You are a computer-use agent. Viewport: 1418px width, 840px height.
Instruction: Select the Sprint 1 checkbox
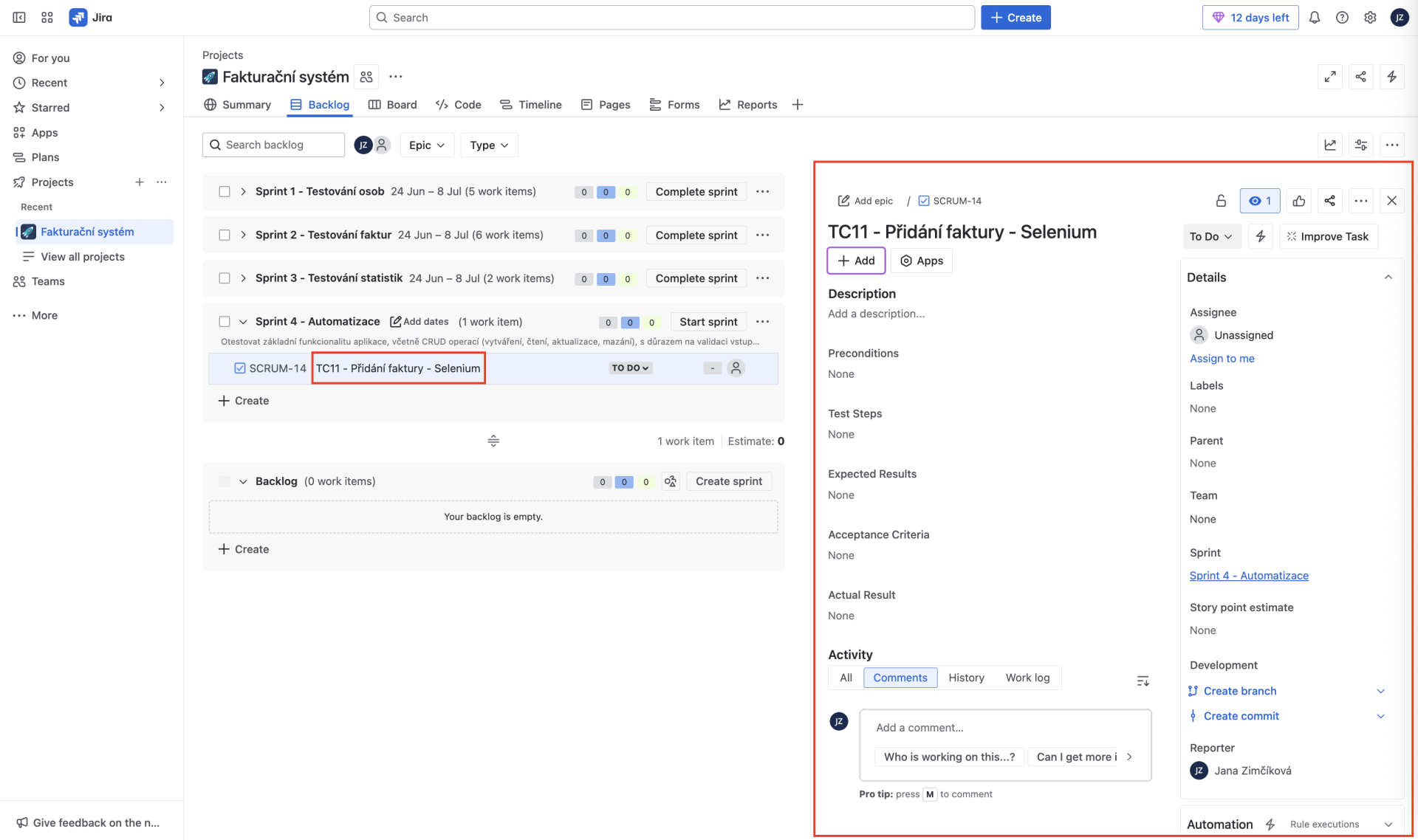coord(225,192)
